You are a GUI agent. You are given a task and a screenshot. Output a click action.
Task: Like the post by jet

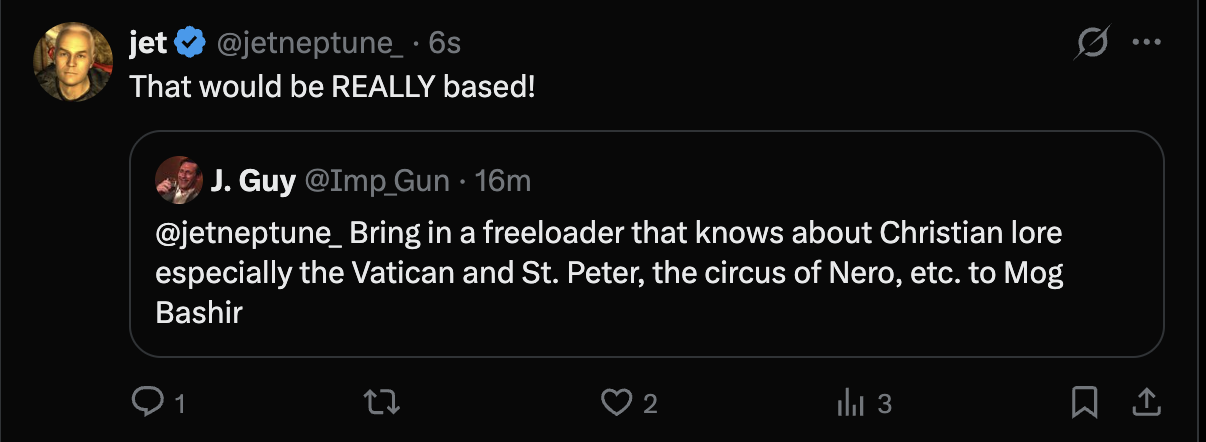tap(616, 403)
